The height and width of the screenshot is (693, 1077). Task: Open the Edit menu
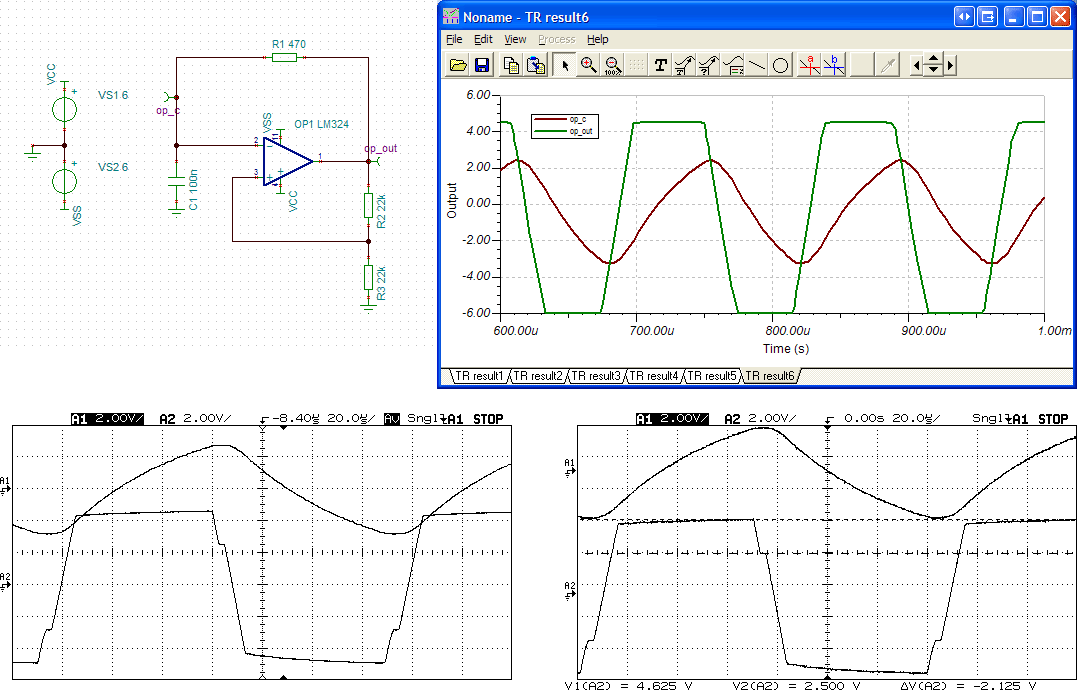point(483,39)
